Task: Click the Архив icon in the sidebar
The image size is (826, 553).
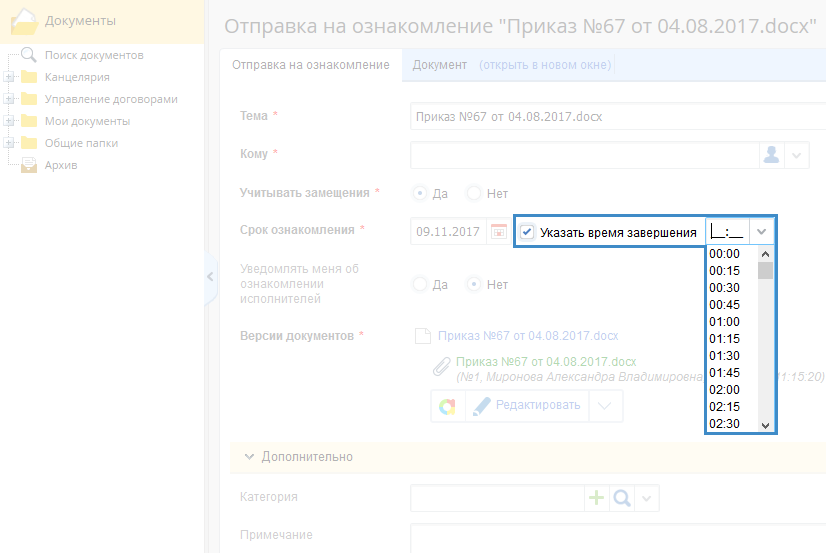Action: [28, 165]
